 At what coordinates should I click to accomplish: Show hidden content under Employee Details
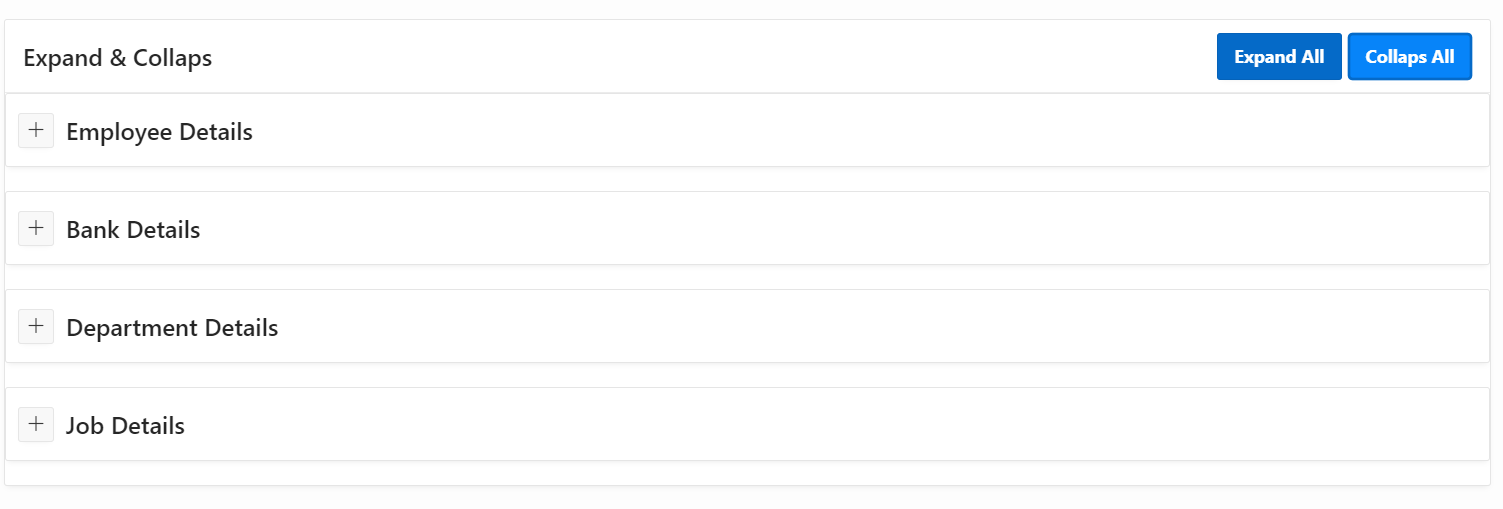[x=36, y=130]
